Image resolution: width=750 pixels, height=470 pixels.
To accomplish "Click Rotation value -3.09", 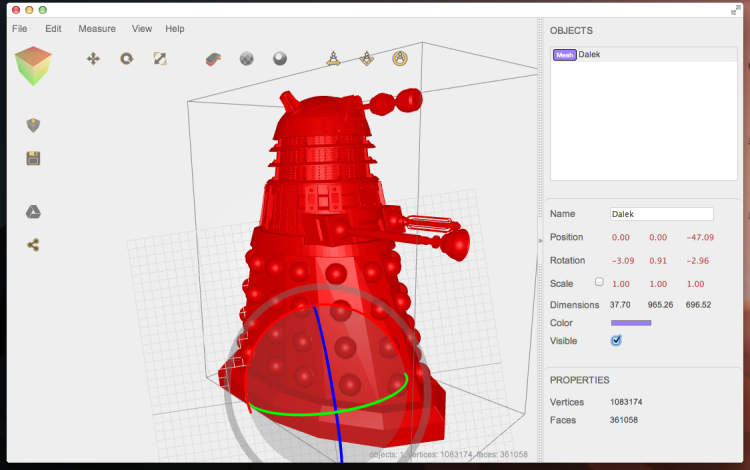I will (623, 261).
